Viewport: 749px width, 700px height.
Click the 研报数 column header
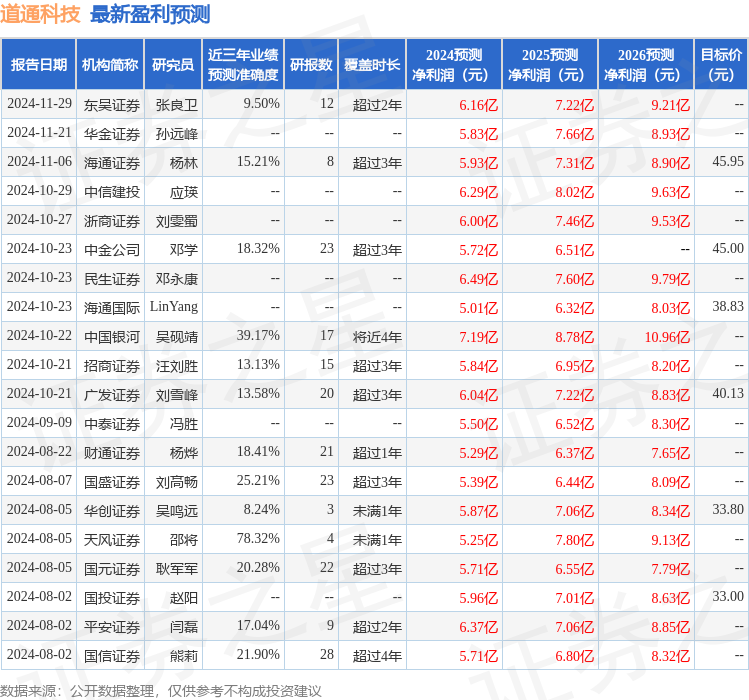(x=311, y=65)
